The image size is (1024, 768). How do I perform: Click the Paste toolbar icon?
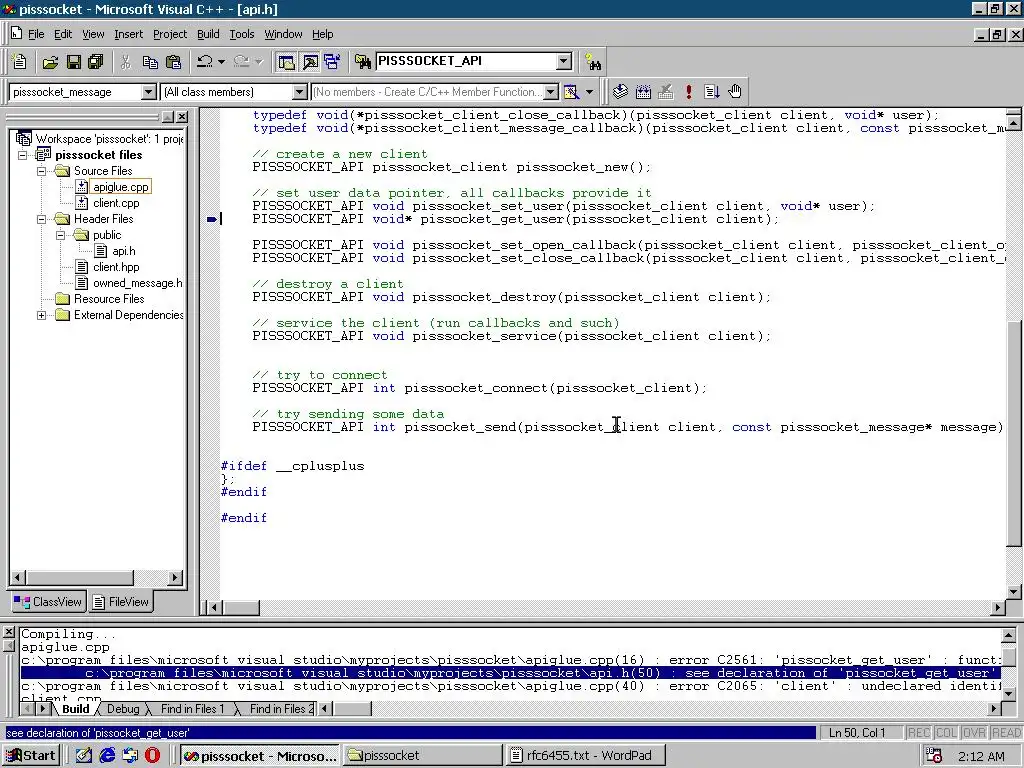pyautogui.click(x=173, y=62)
